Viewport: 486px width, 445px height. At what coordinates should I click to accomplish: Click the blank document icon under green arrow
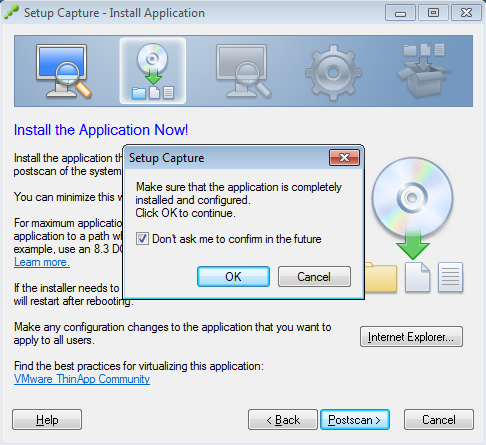pos(417,277)
